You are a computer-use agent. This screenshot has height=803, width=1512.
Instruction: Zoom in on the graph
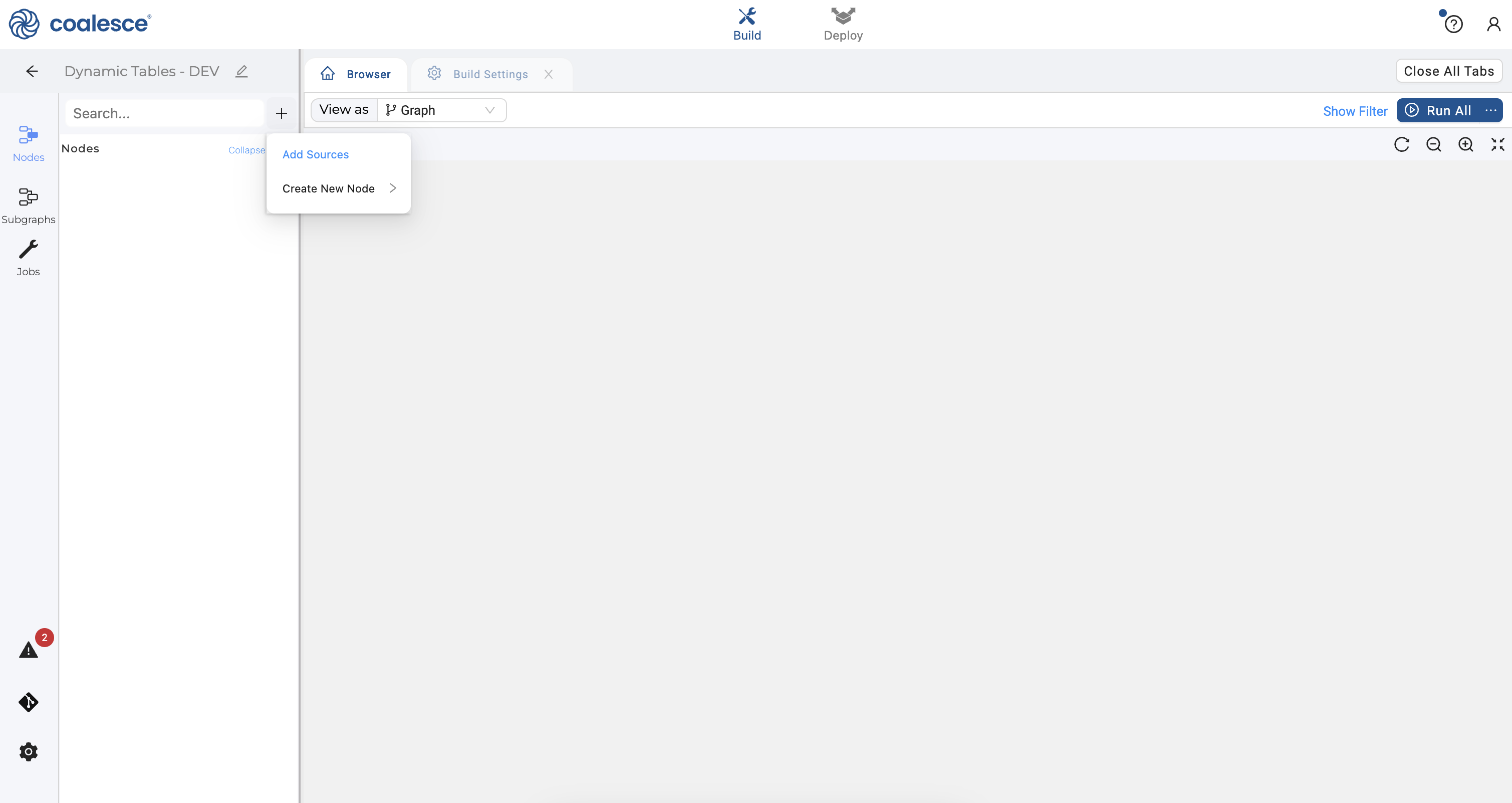pos(1465,144)
